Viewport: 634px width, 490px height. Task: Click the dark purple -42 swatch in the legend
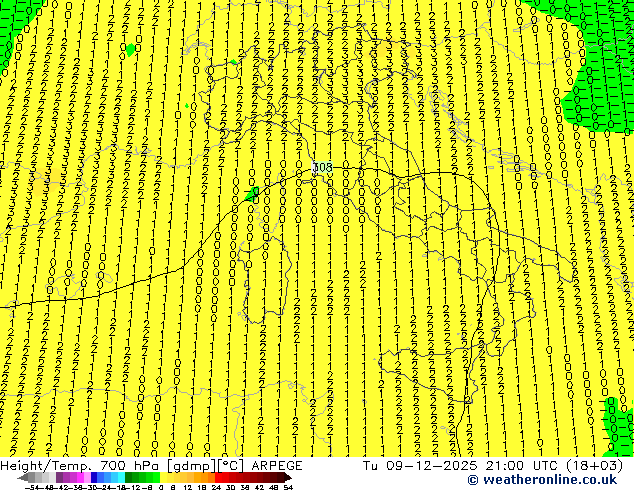[x=59, y=477]
